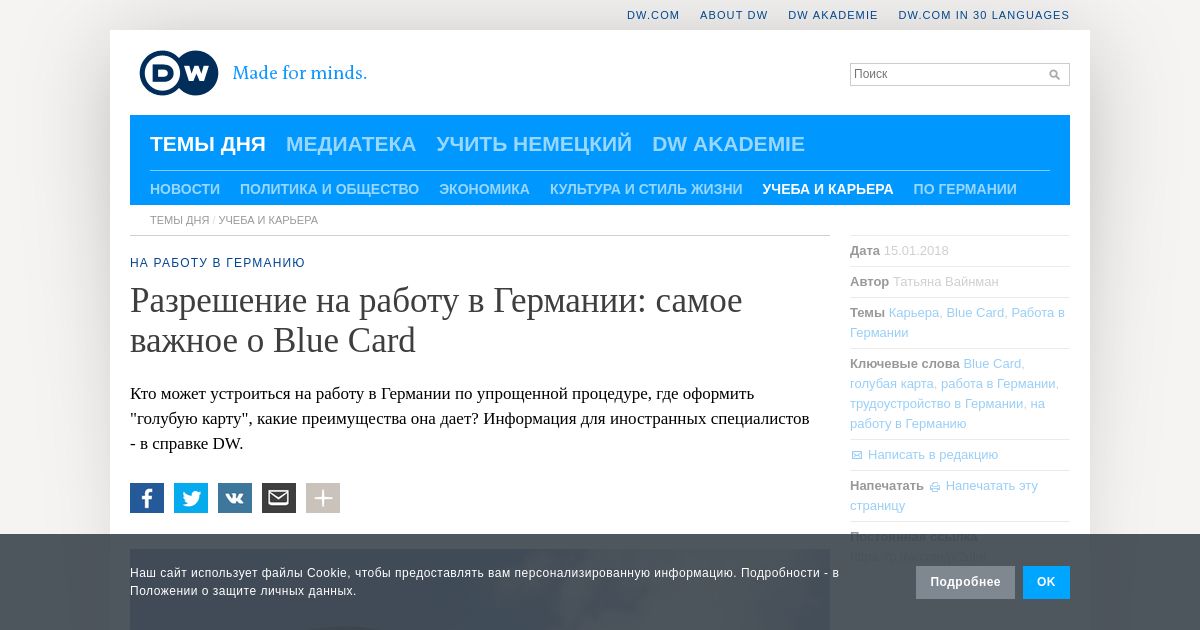
Task: Open УЧЕБА И КАРЬЕРА section tab
Action: [x=828, y=189]
